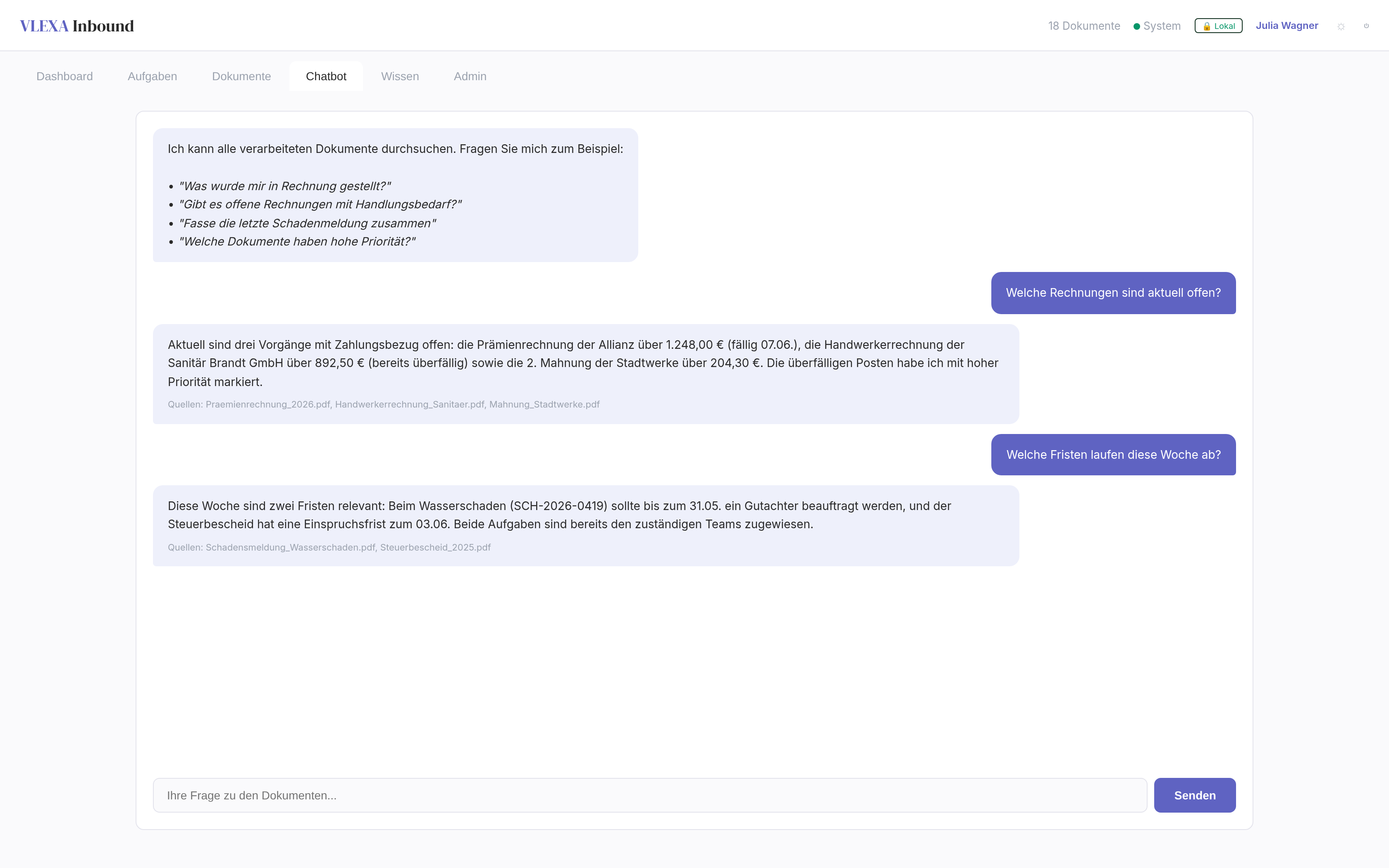Click the message "Welche Rechnungen sind aktuell offen?"
The width and height of the screenshot is (1389, 868).
tap(1113, 293)
